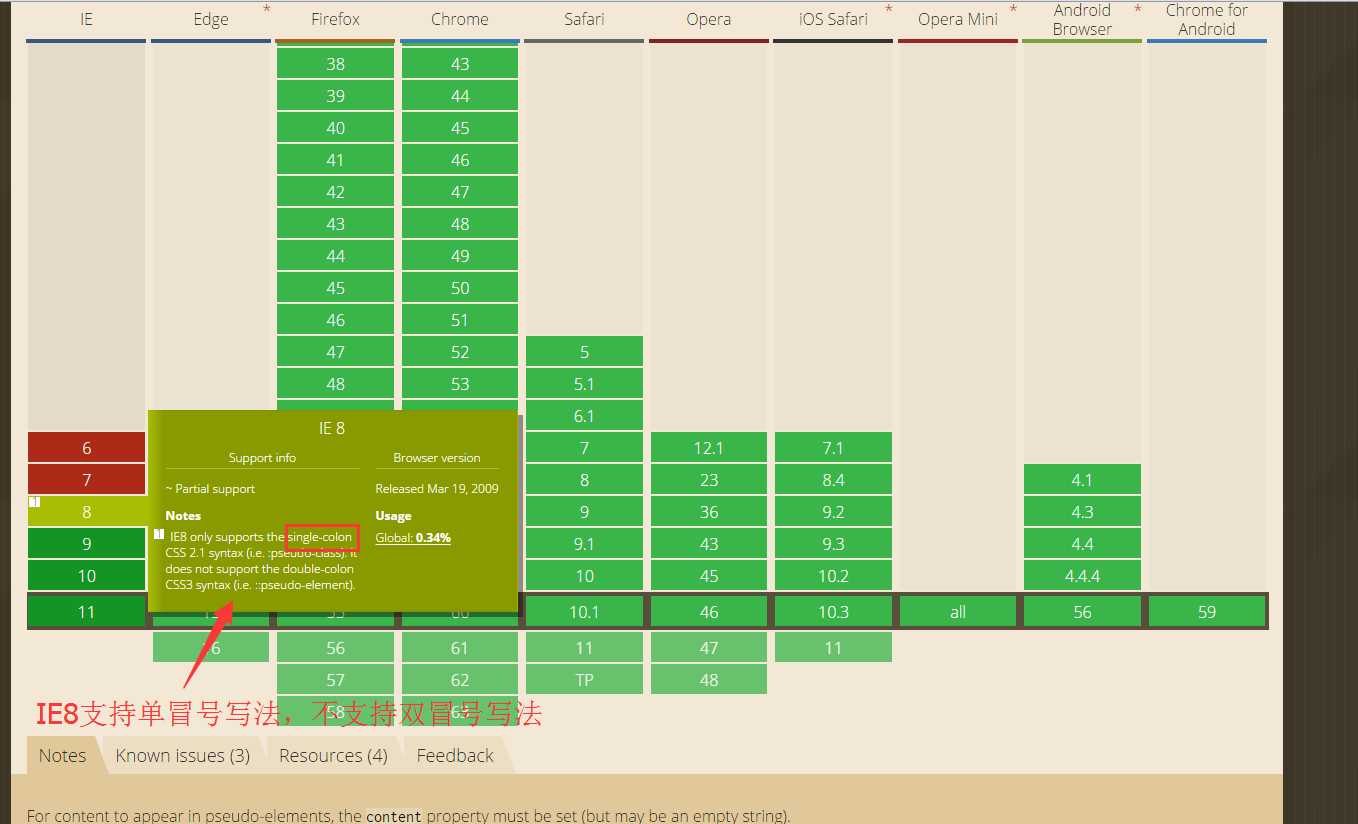Select the Android Browser 4.3 cell
Viewport: 1358px width, 824px height.
1082,512
